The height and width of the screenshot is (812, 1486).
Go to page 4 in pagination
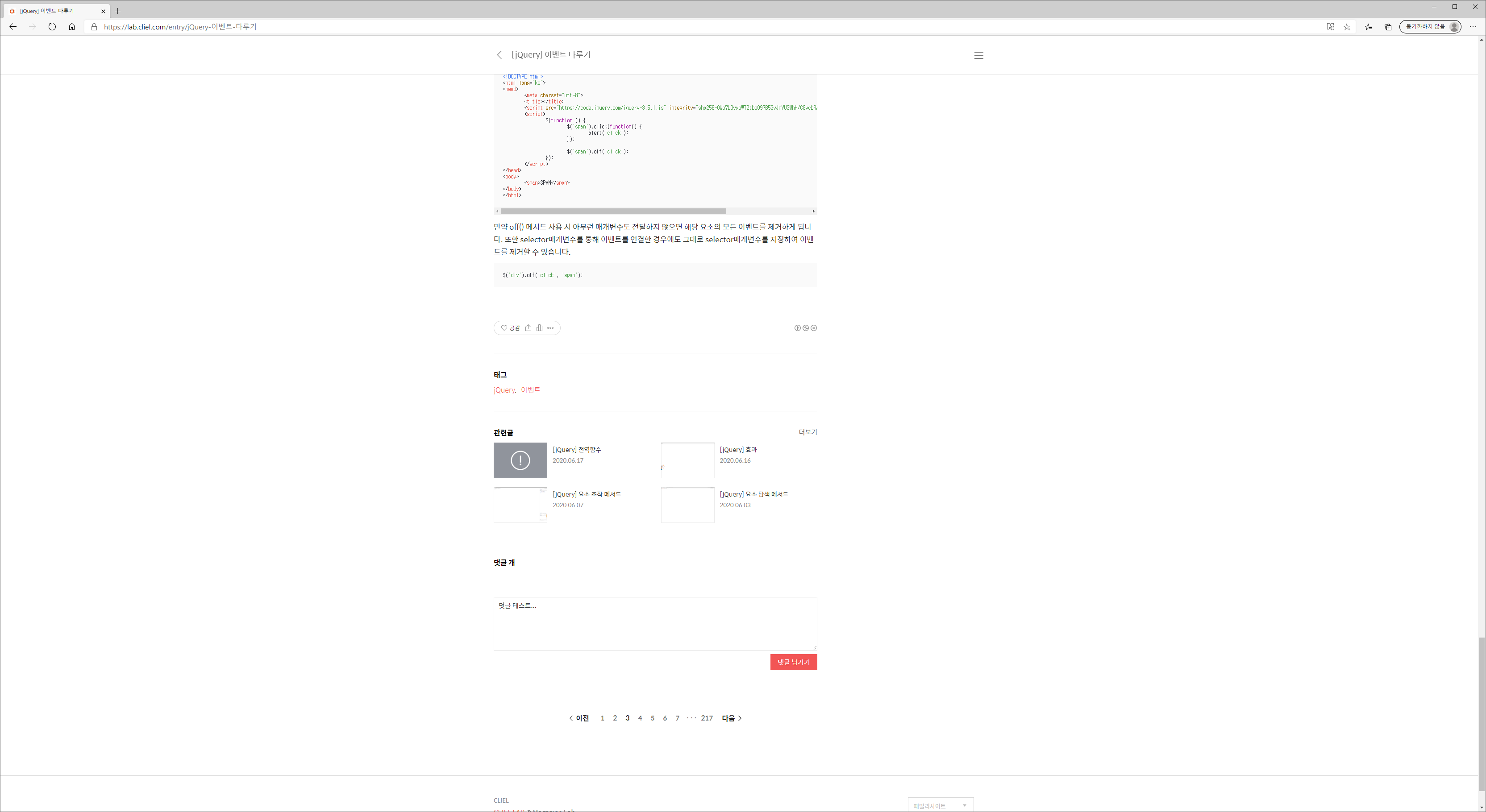(x=640, y=718)
